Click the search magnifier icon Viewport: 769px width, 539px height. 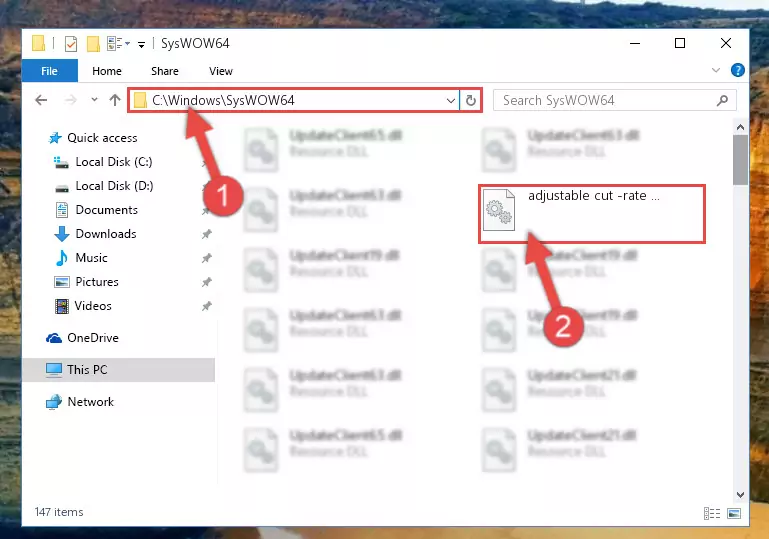722,101
